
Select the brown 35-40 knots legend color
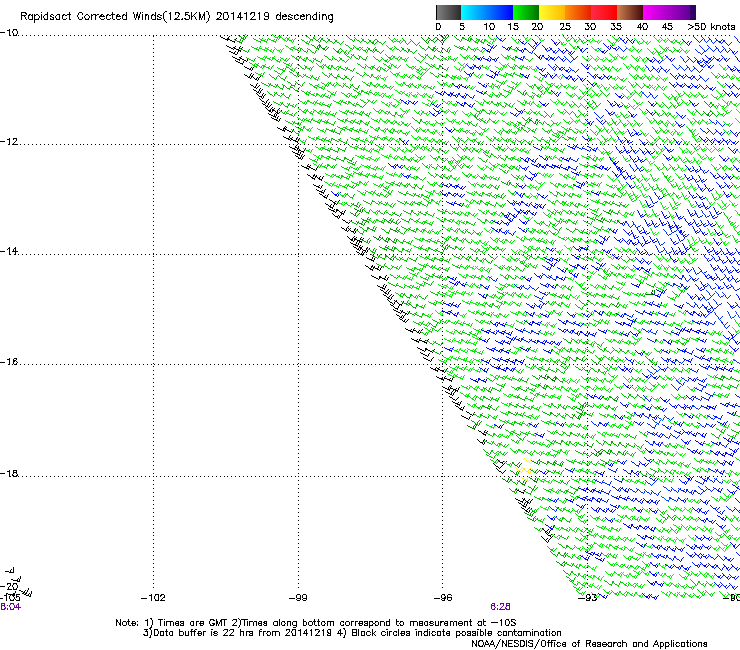(x=630, y=12)
